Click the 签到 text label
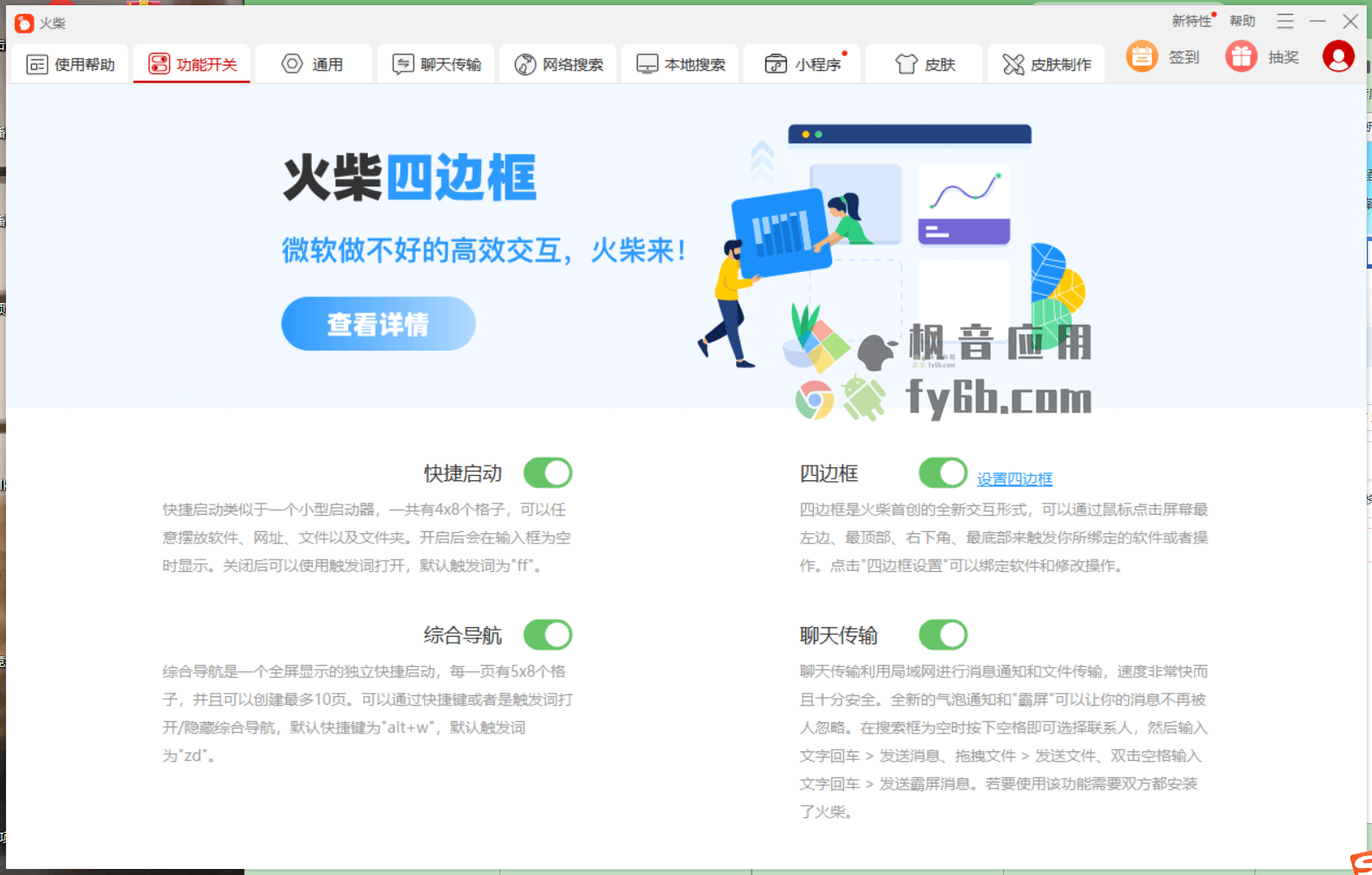This screenshot has height=875, width=1372. pos(1184,57)
